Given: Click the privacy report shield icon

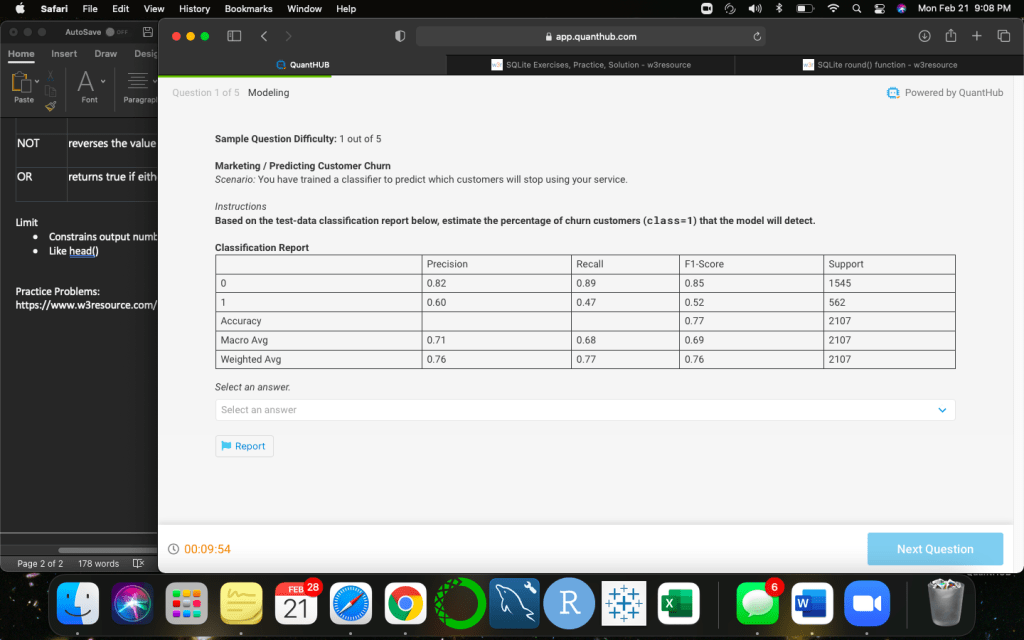Looking at the screenshot, I should tap(400, 36).
